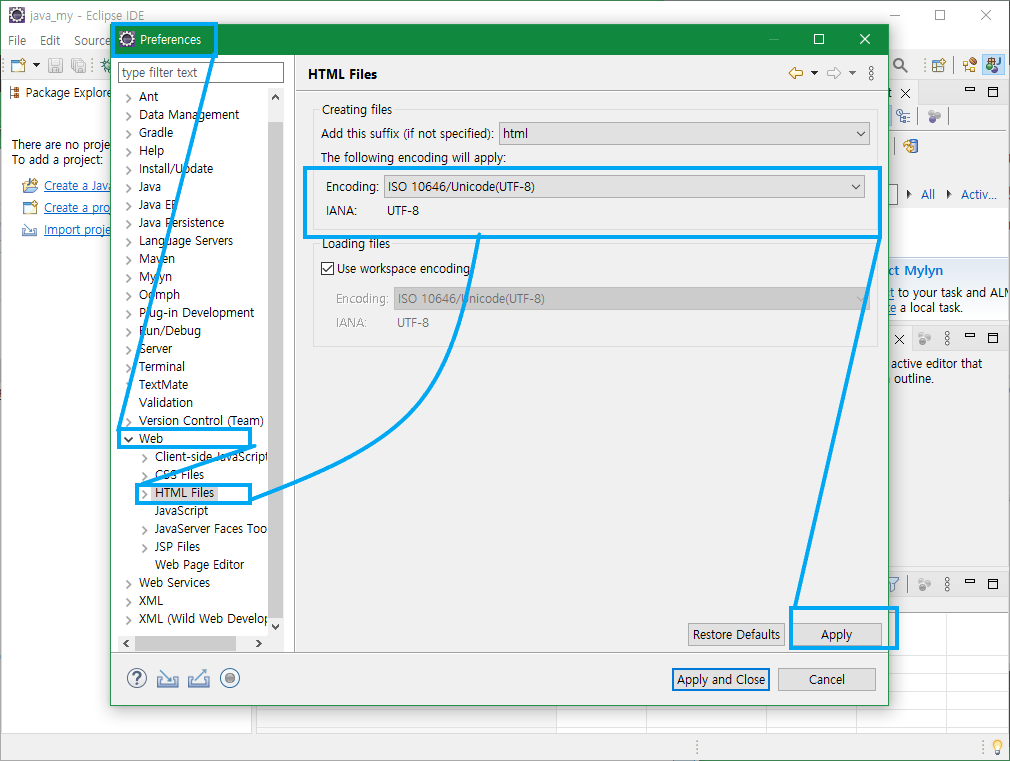Select the TextMate preferences item
Screen dimensions: 1010x761
163,385
